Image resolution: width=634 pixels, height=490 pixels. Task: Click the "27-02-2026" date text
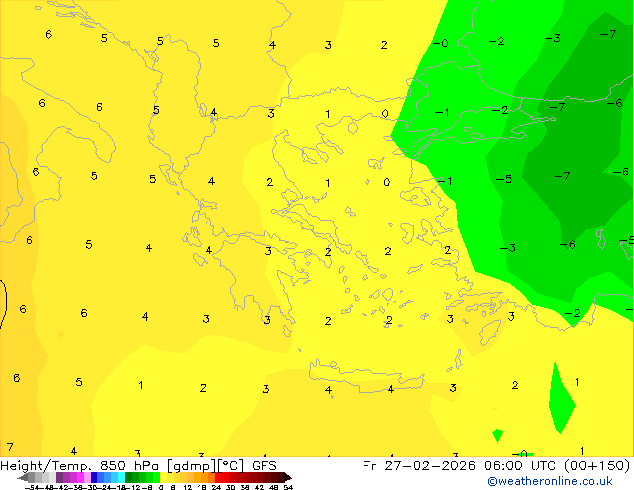430,466
